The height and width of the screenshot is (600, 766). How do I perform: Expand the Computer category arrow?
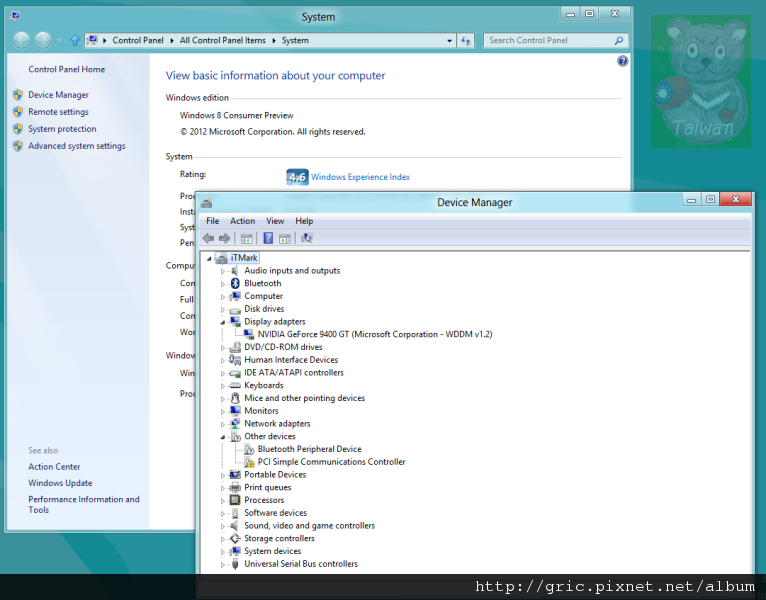click(223, 297)
